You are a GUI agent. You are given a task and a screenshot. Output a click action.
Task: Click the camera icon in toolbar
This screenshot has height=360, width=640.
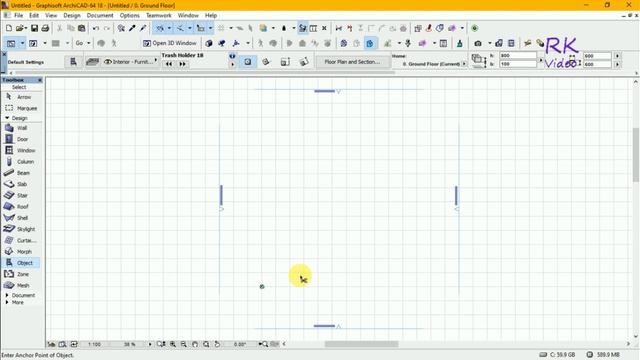[x=478, y=43]
